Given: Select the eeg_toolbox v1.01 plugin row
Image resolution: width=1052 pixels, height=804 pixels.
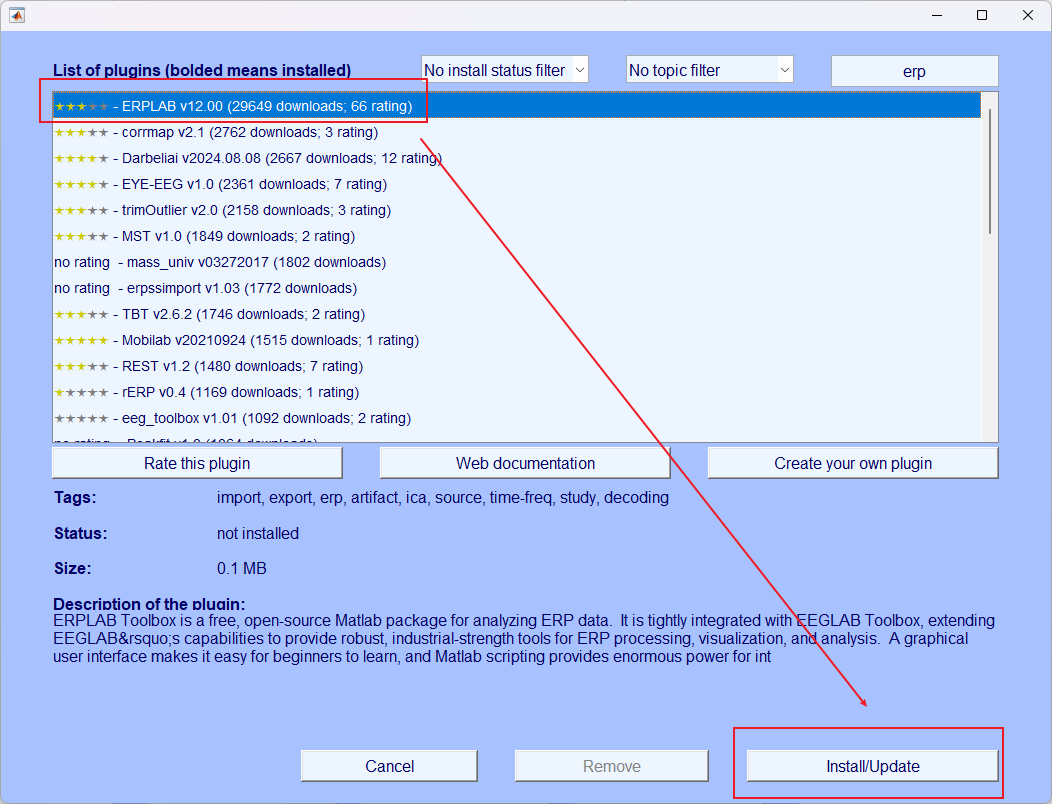Looking at the screenshot, I should pos(517,418).
